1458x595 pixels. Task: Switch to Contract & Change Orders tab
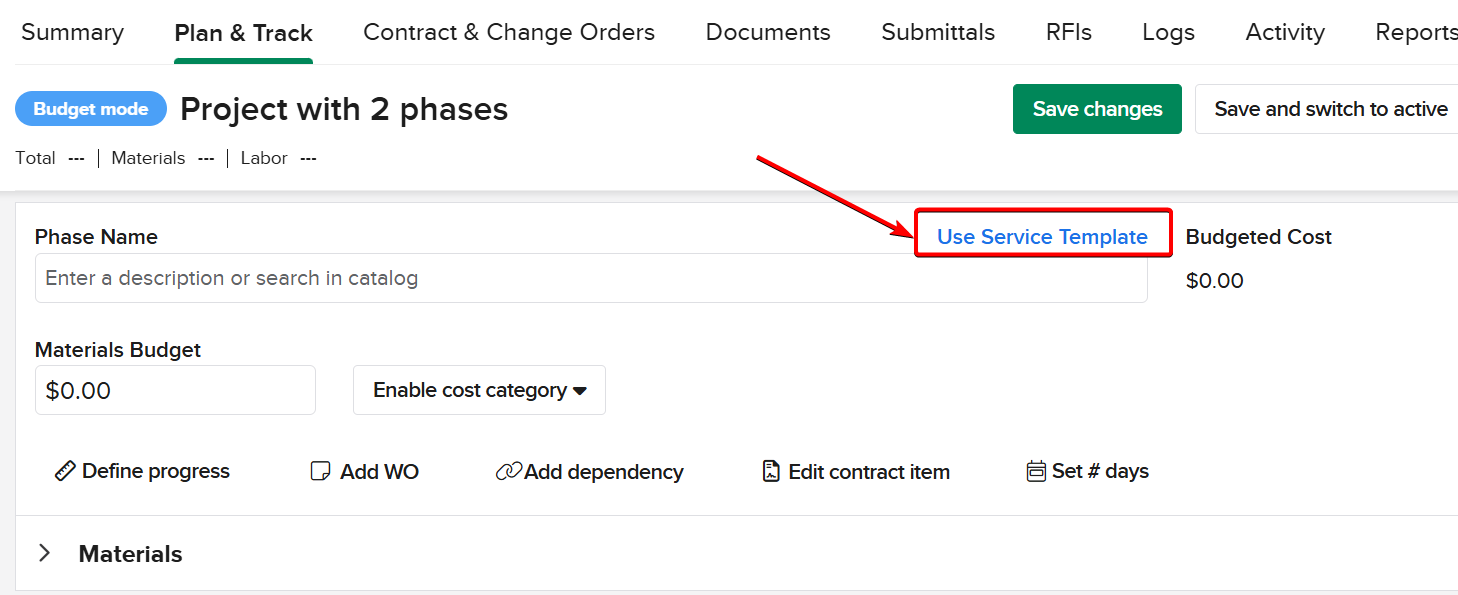[x=509, y=32]
